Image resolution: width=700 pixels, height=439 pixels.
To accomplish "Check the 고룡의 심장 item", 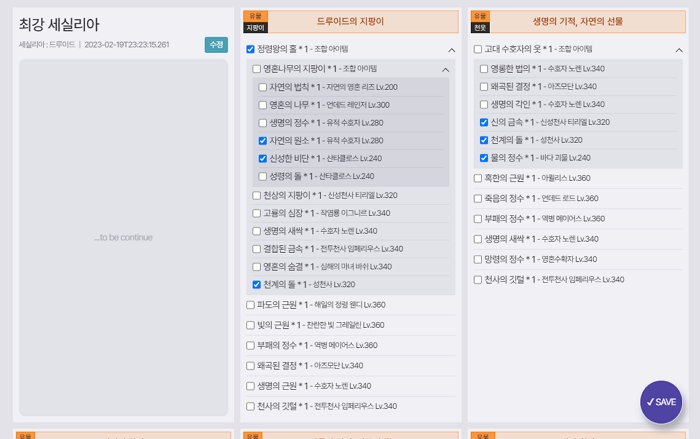I will [257, 213].
